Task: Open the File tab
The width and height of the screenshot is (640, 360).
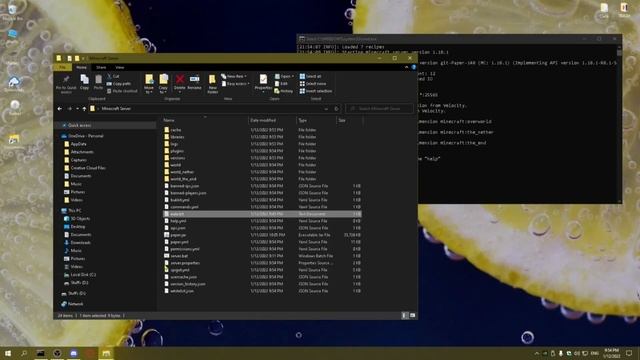Action: (x=62, y=67)
